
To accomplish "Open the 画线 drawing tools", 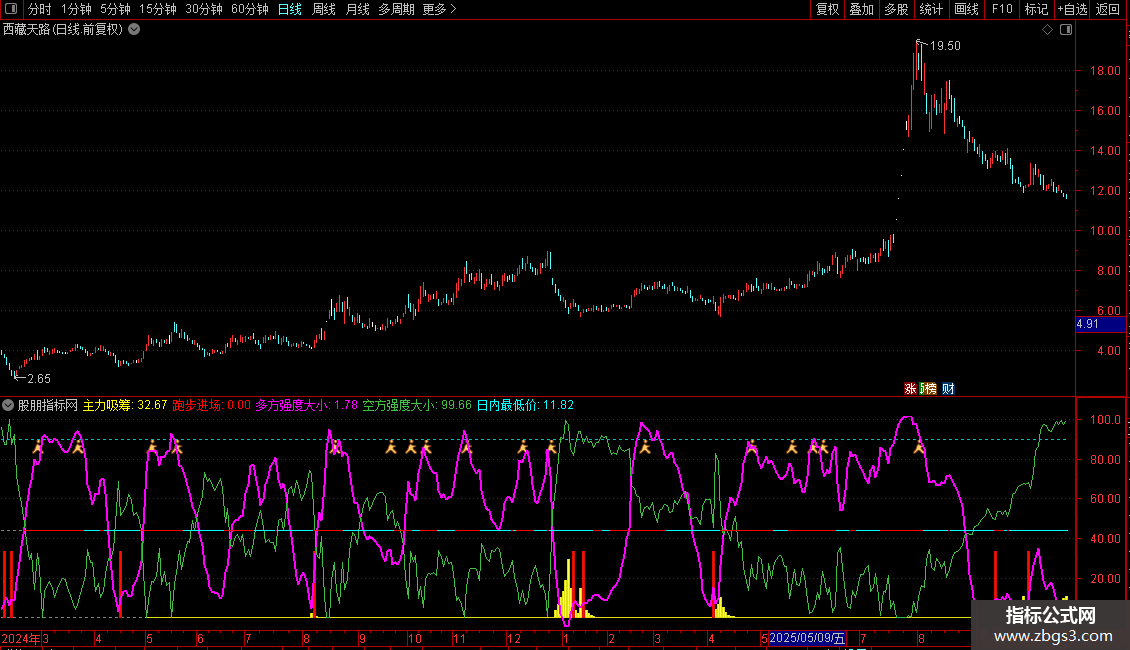I will coord(966,9).
